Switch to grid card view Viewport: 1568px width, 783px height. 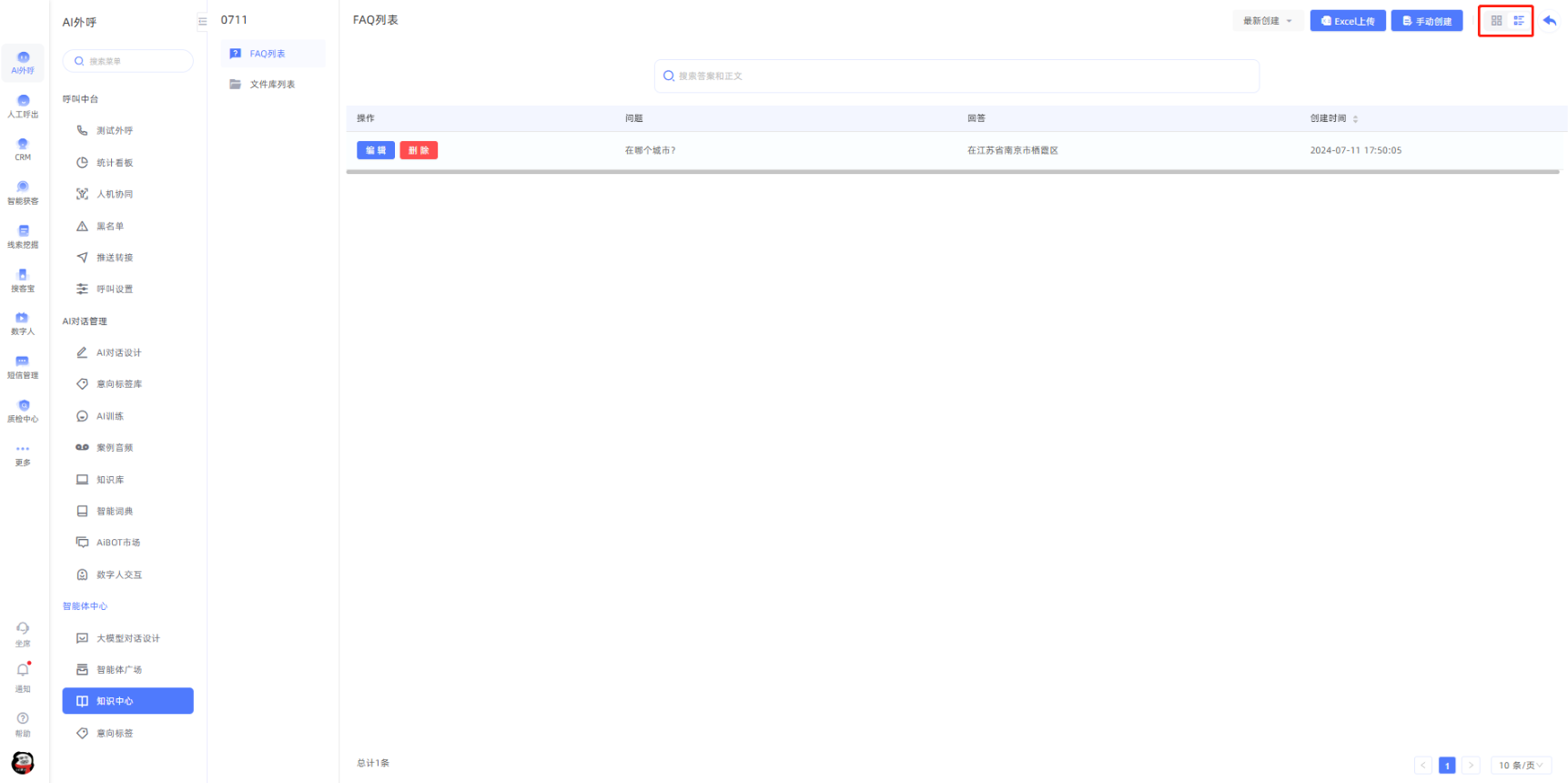click(1496, 21)
